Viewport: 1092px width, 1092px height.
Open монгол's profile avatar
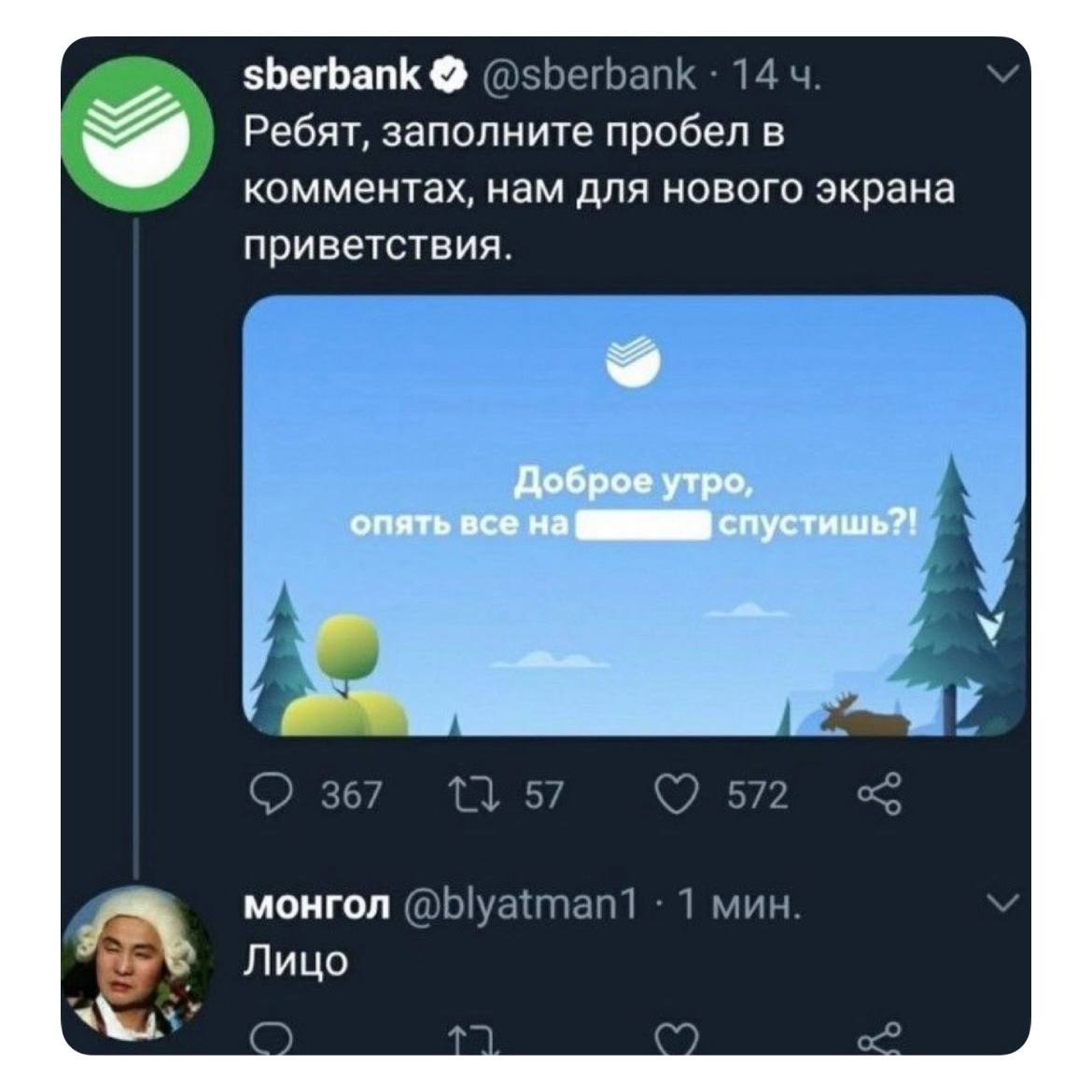click(137, 964)
